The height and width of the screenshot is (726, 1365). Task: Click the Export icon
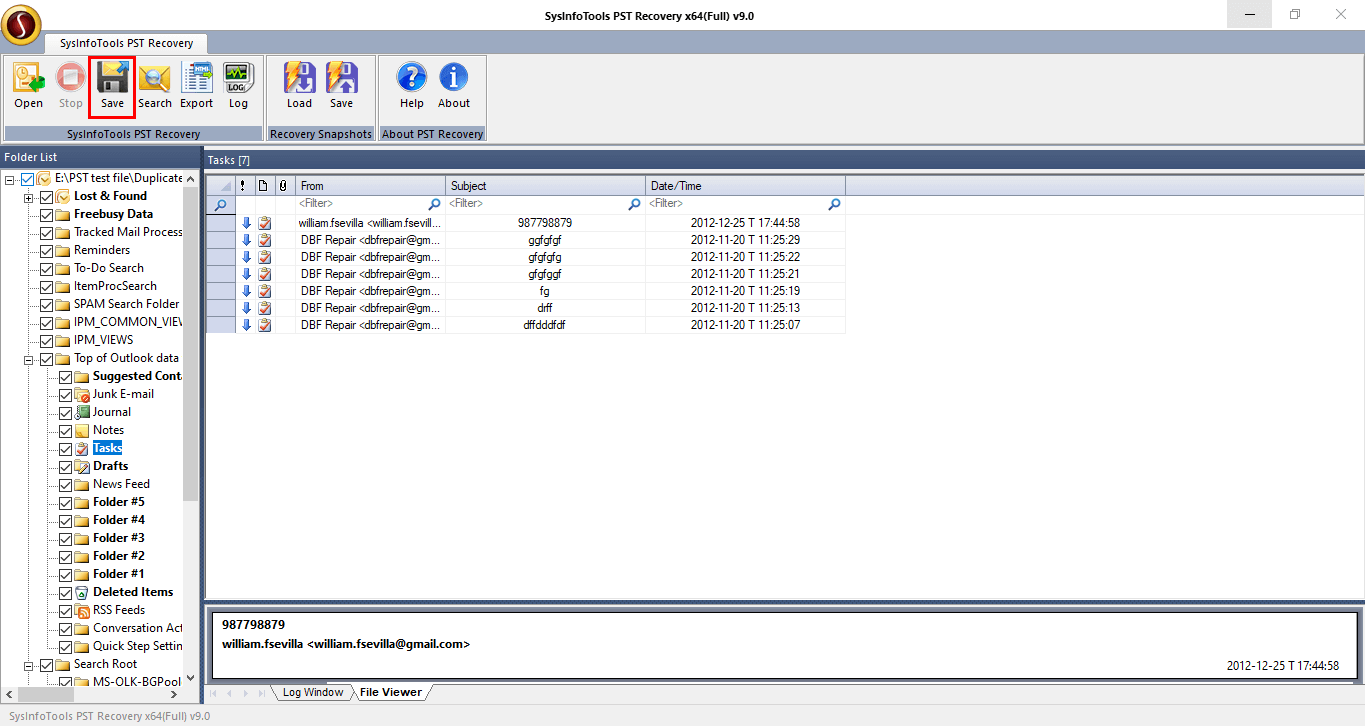(x=196, y=86)
